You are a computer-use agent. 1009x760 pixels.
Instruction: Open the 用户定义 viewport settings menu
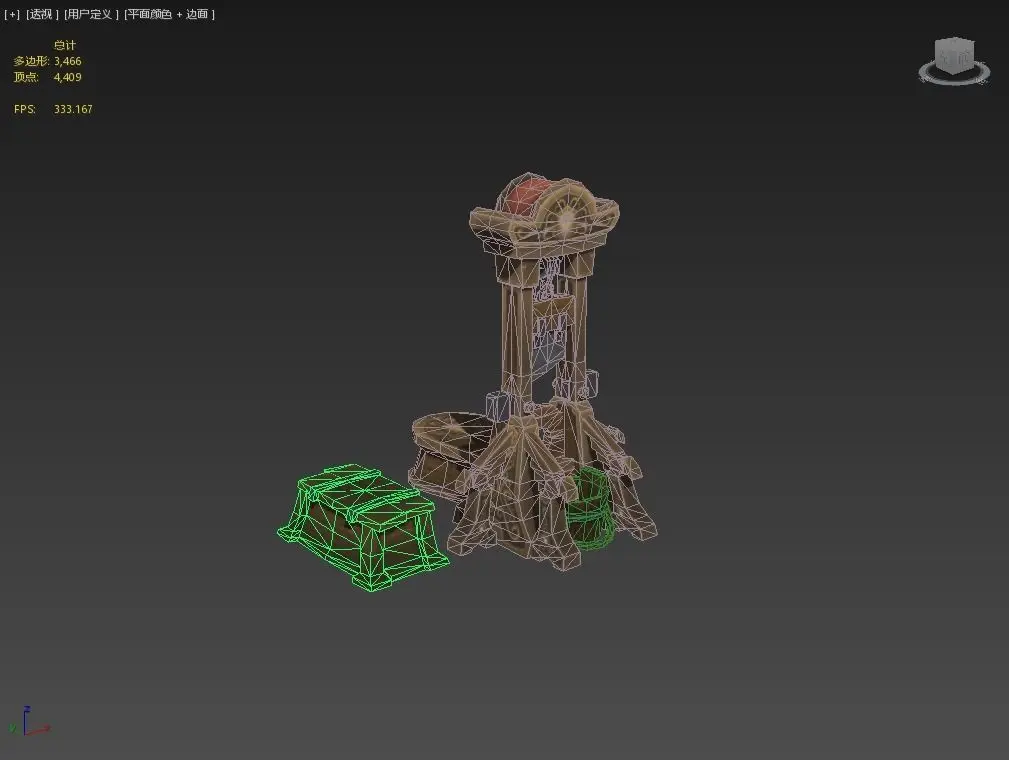[91, 14]
